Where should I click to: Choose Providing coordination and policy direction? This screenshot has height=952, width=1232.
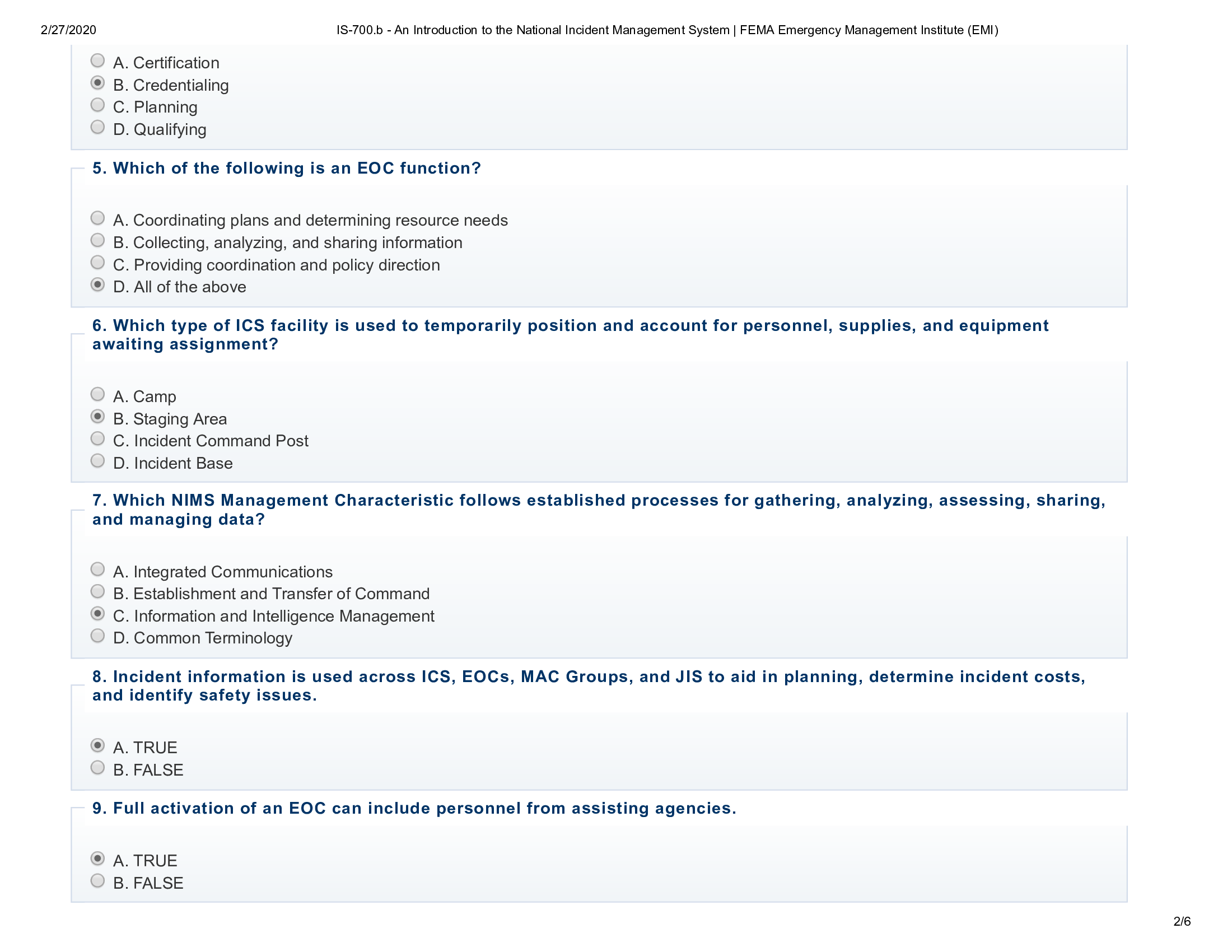(x=97, y=262)
